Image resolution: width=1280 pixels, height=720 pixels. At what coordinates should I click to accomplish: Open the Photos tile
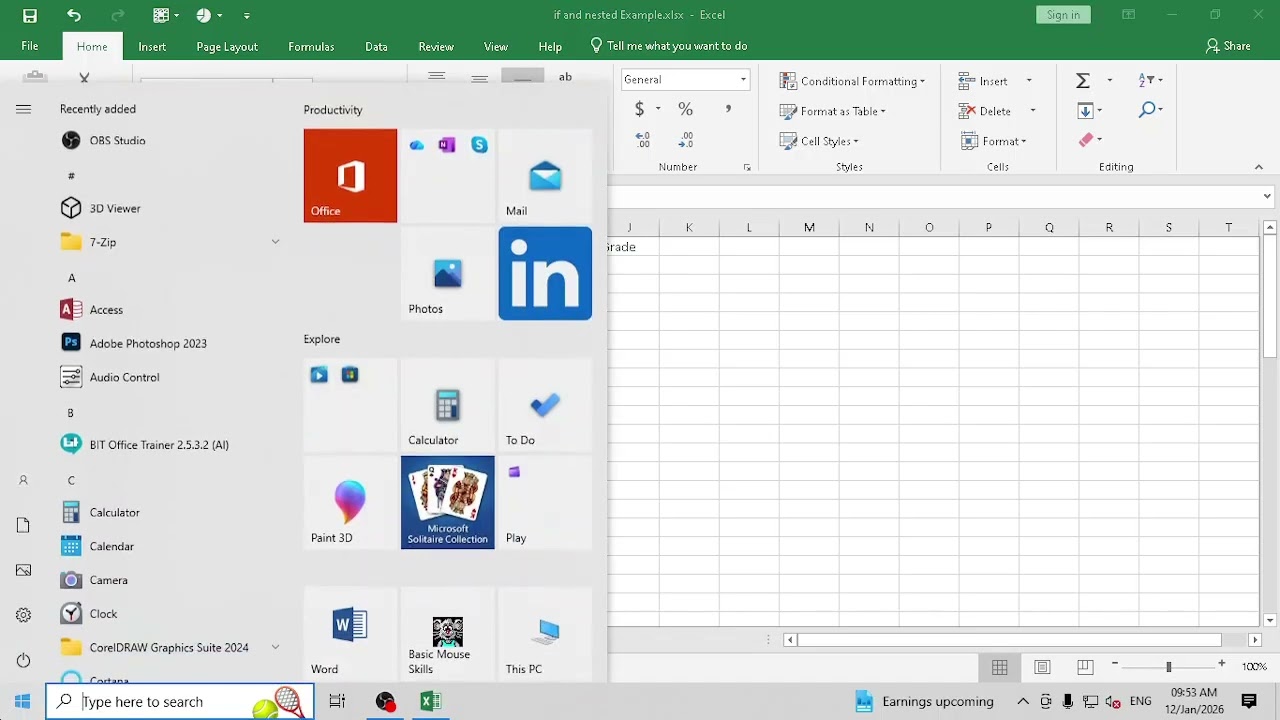(447, 274)
